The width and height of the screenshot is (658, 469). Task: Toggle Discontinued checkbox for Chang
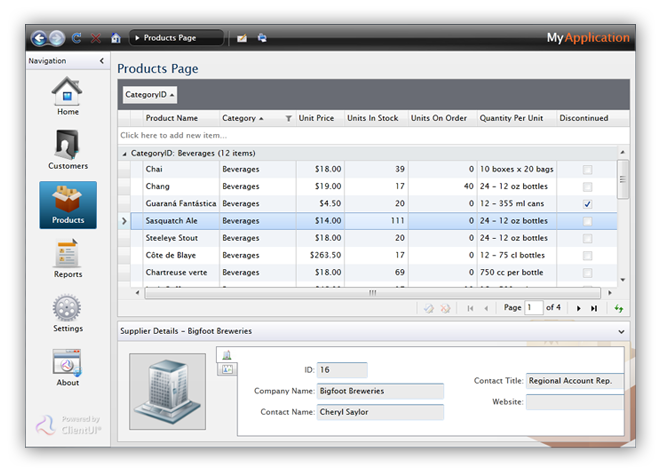click(588, 187)
